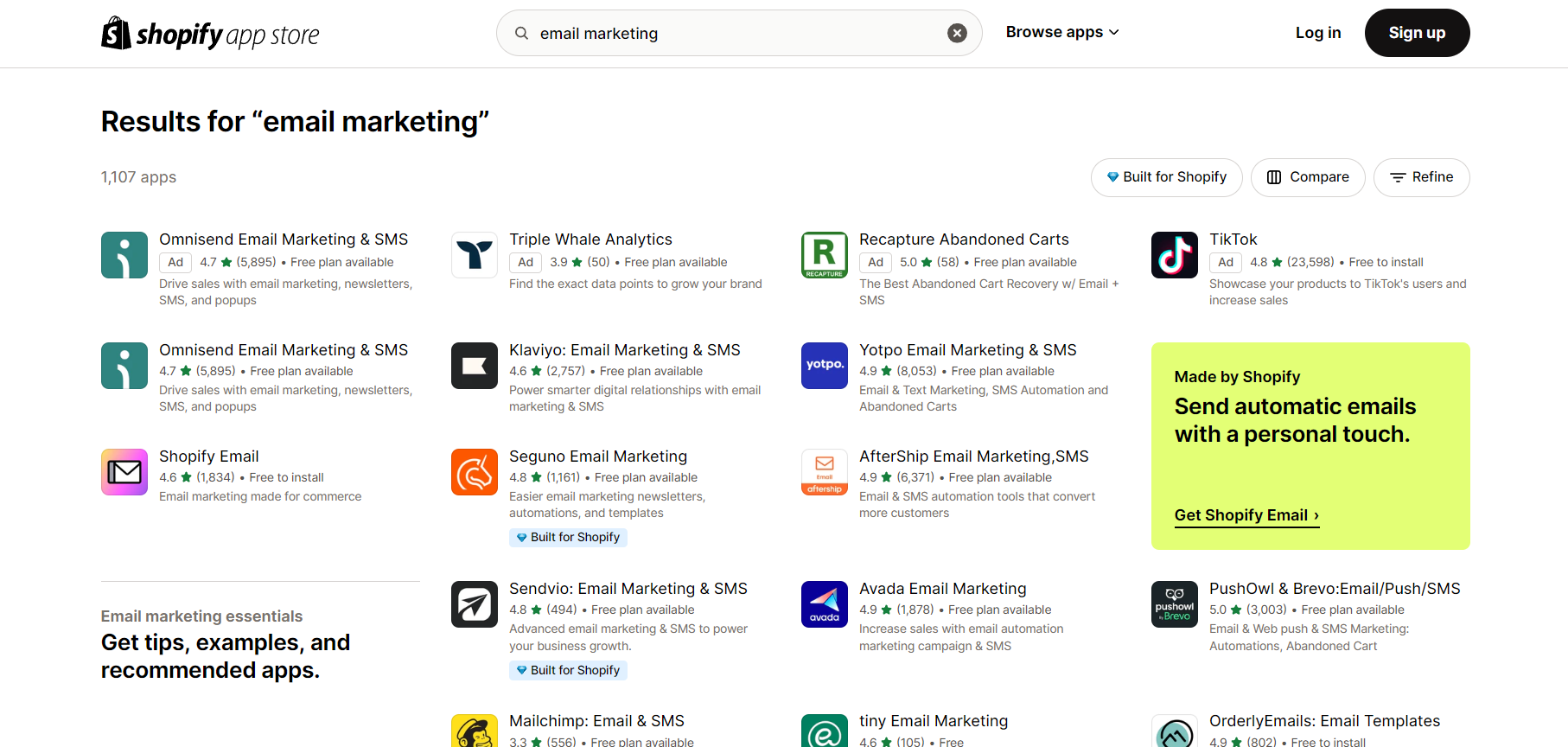Click the Get Shopify Email link
The height and width of the screenshot is (747, 1568).
pyautogui.click(x=1246, y=515)
